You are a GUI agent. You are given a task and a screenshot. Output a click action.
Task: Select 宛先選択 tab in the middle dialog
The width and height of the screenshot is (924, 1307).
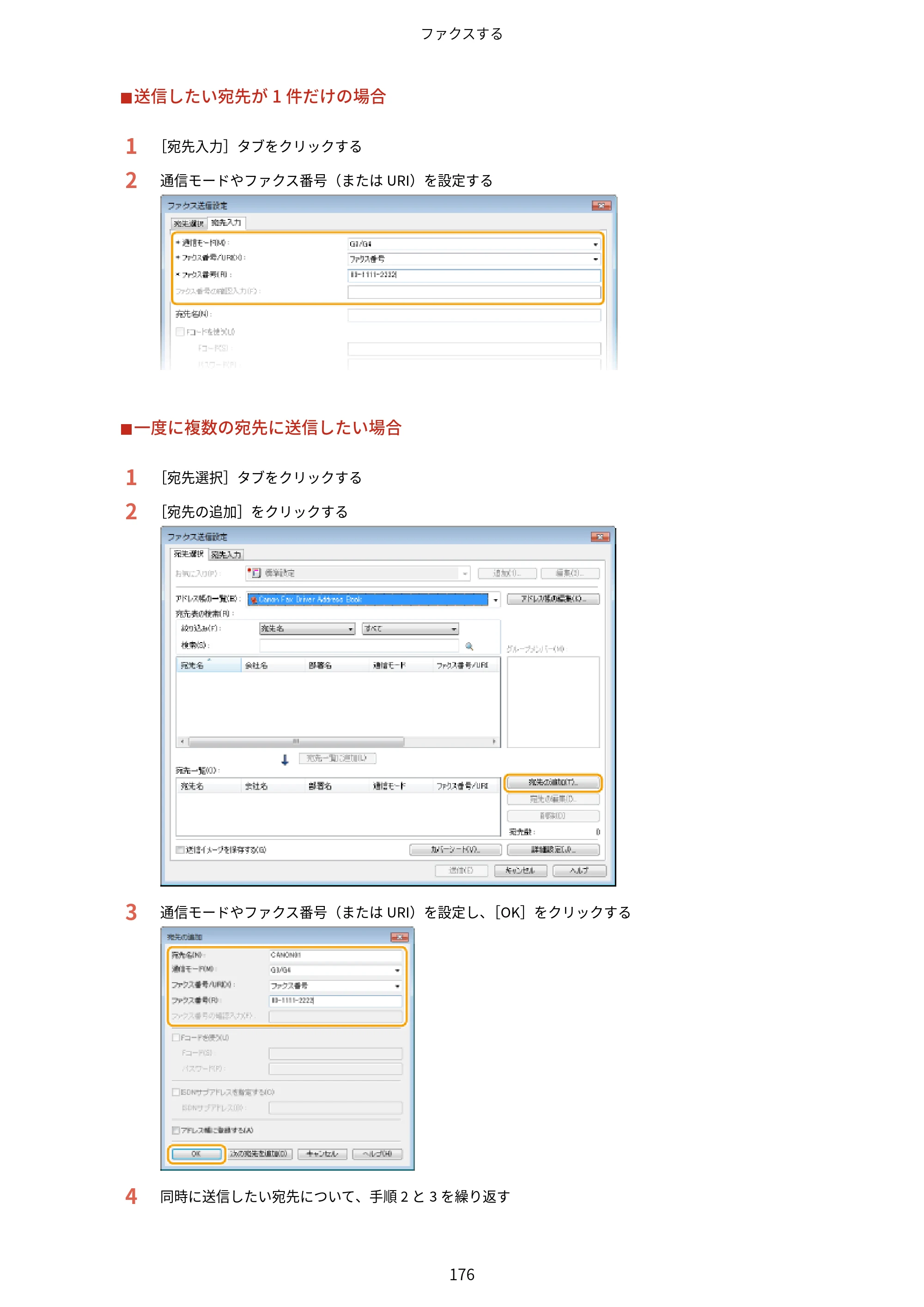click(x=188, y=554)
